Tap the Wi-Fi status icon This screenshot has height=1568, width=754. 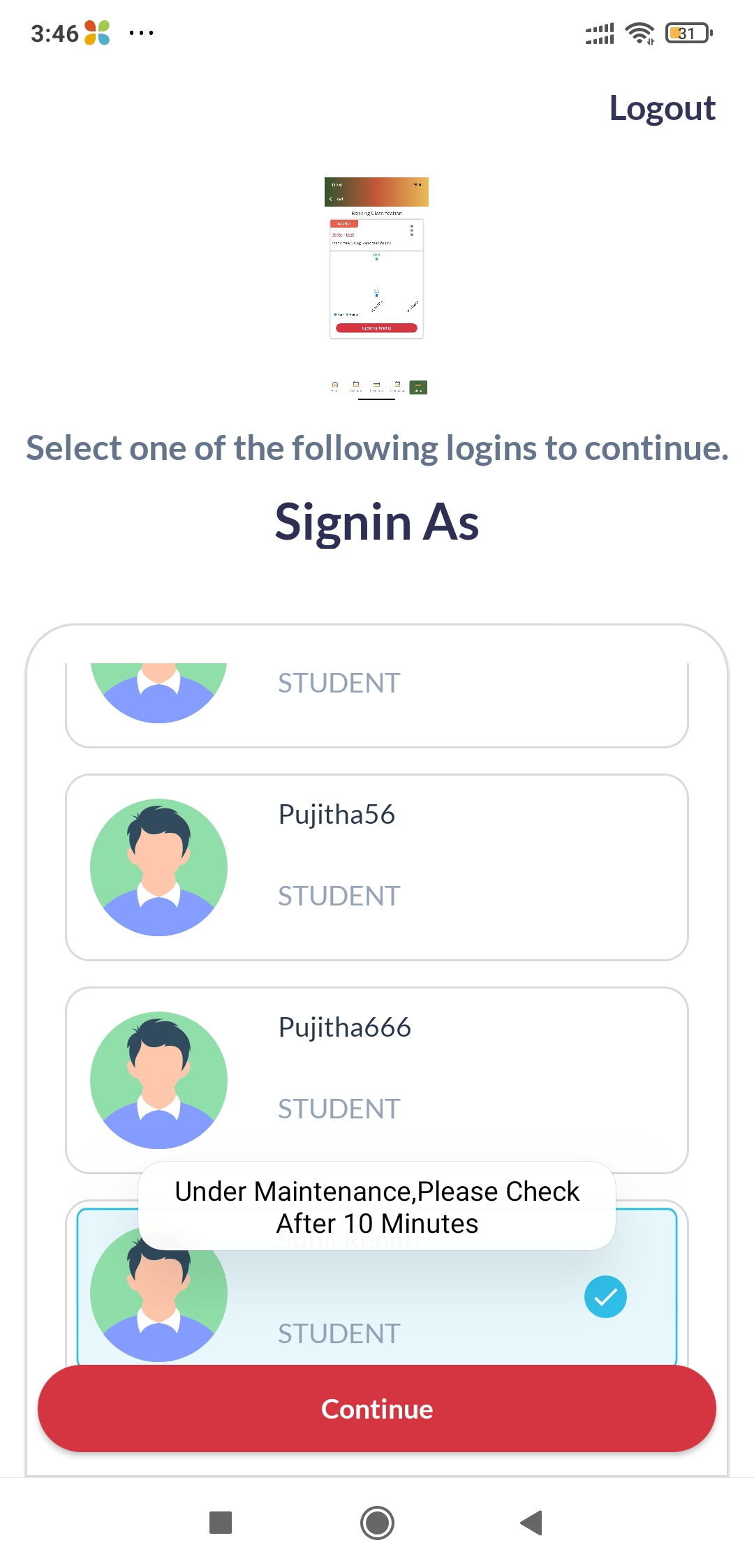click(640, 33)
